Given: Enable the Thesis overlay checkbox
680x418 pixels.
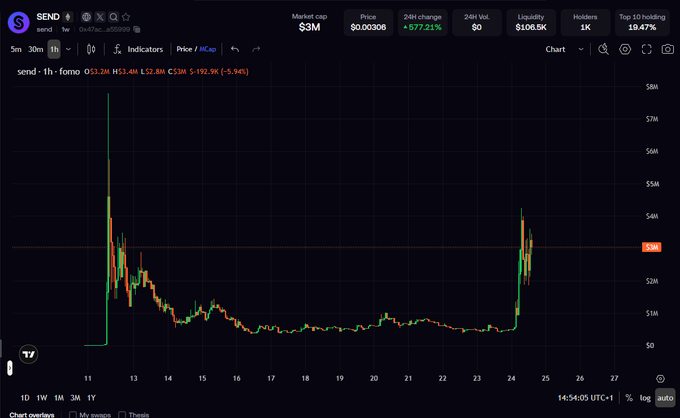Looking at the screenshot, I should (122, 415).
